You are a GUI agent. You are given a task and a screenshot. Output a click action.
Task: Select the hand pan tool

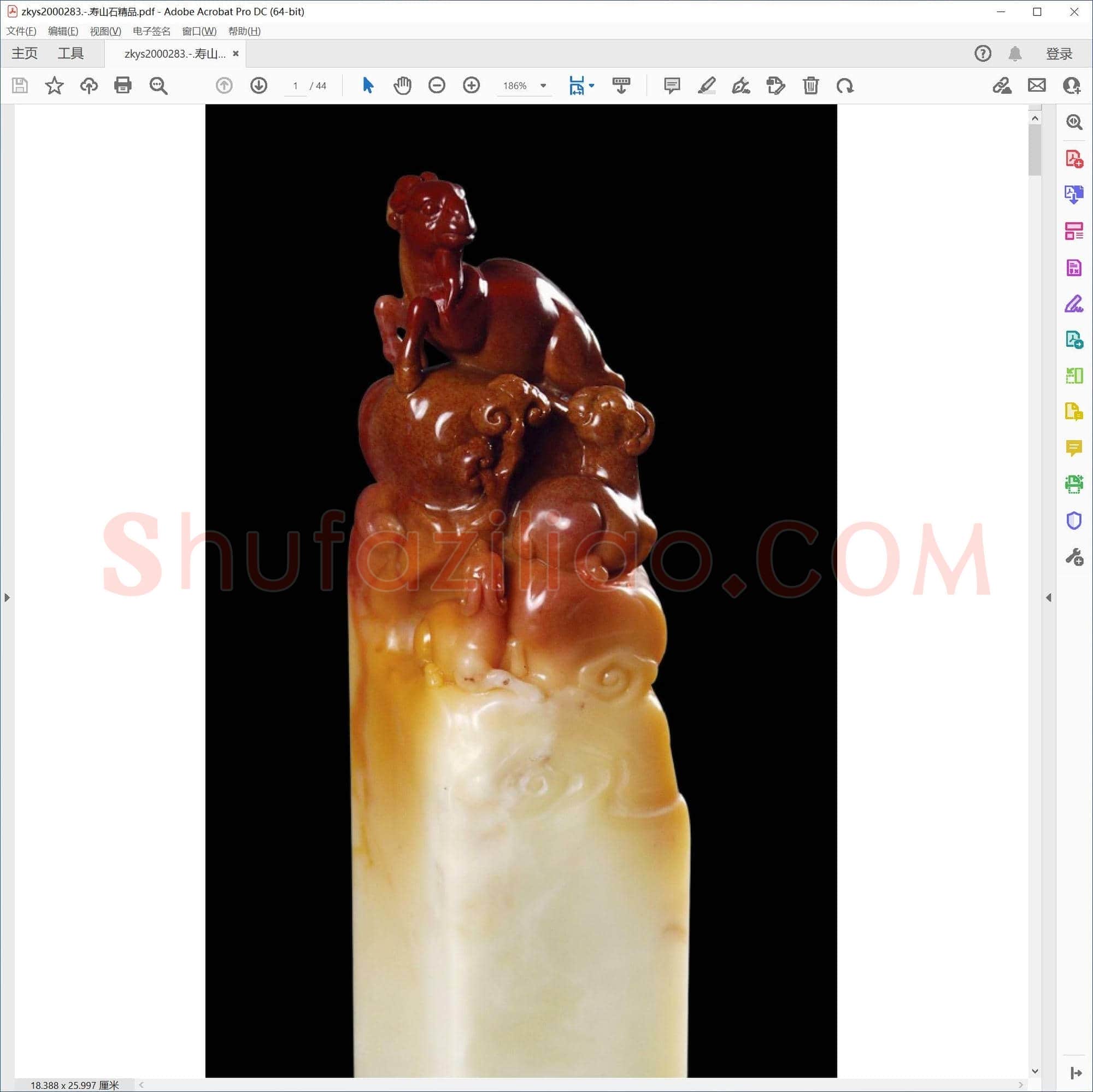pyautogui.click(x=402, y=85)
